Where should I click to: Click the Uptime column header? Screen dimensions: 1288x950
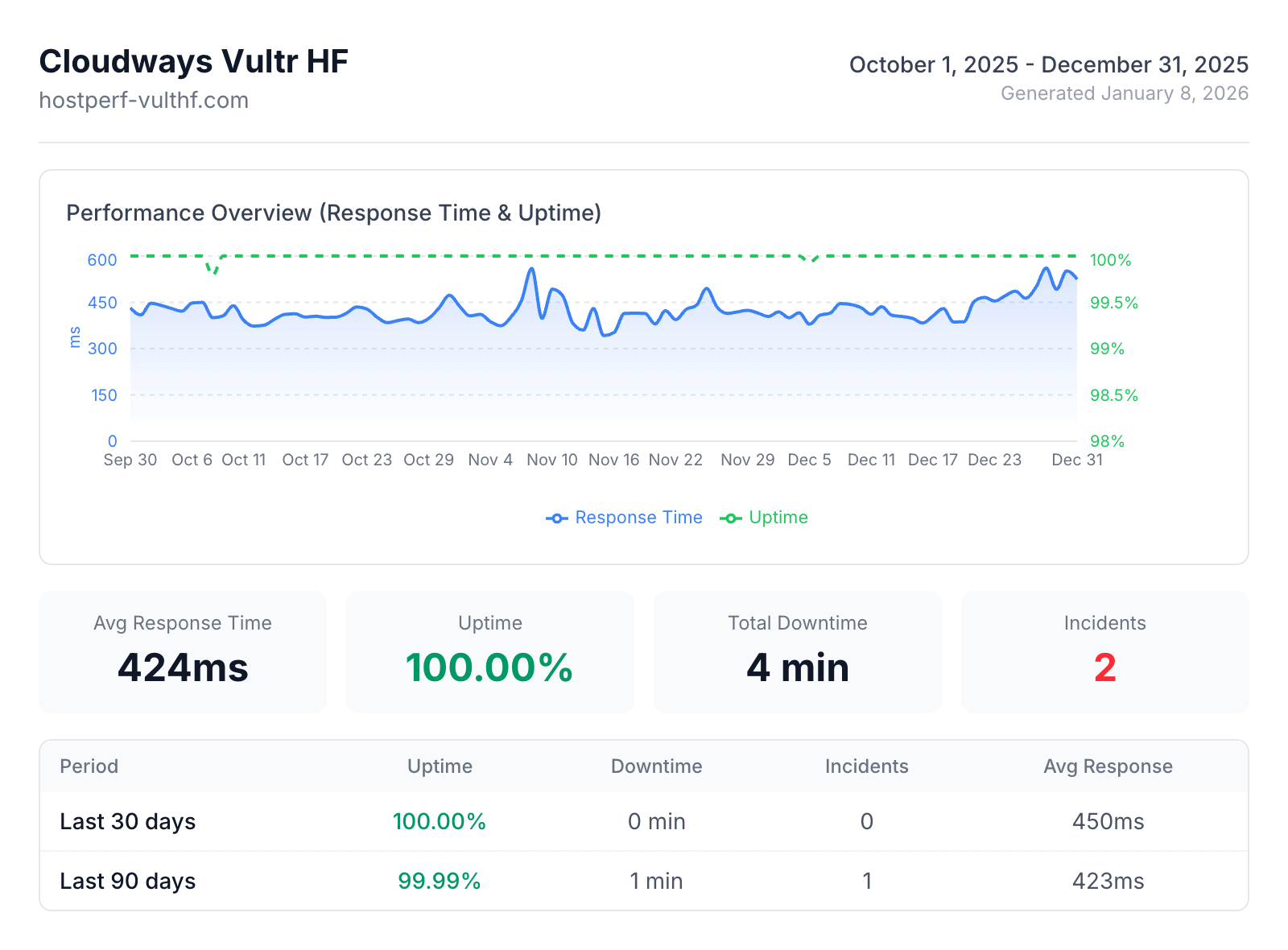pos(440,766)
